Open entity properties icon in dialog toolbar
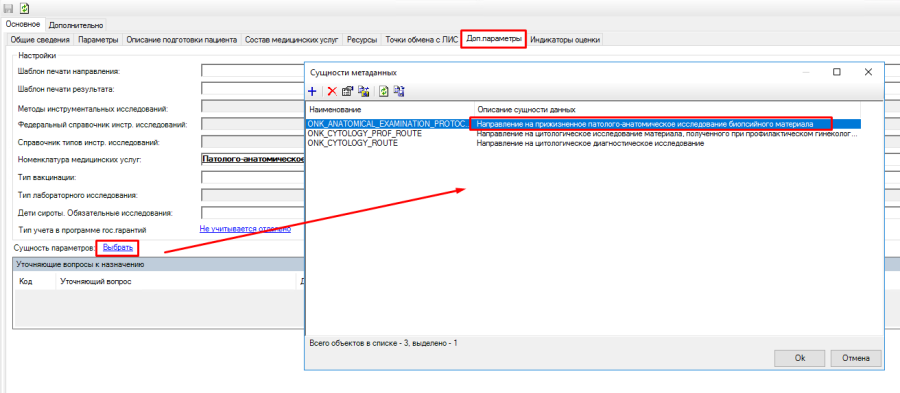Image resolution: width=900 pixels, height=393 pixels. [347, 91]
